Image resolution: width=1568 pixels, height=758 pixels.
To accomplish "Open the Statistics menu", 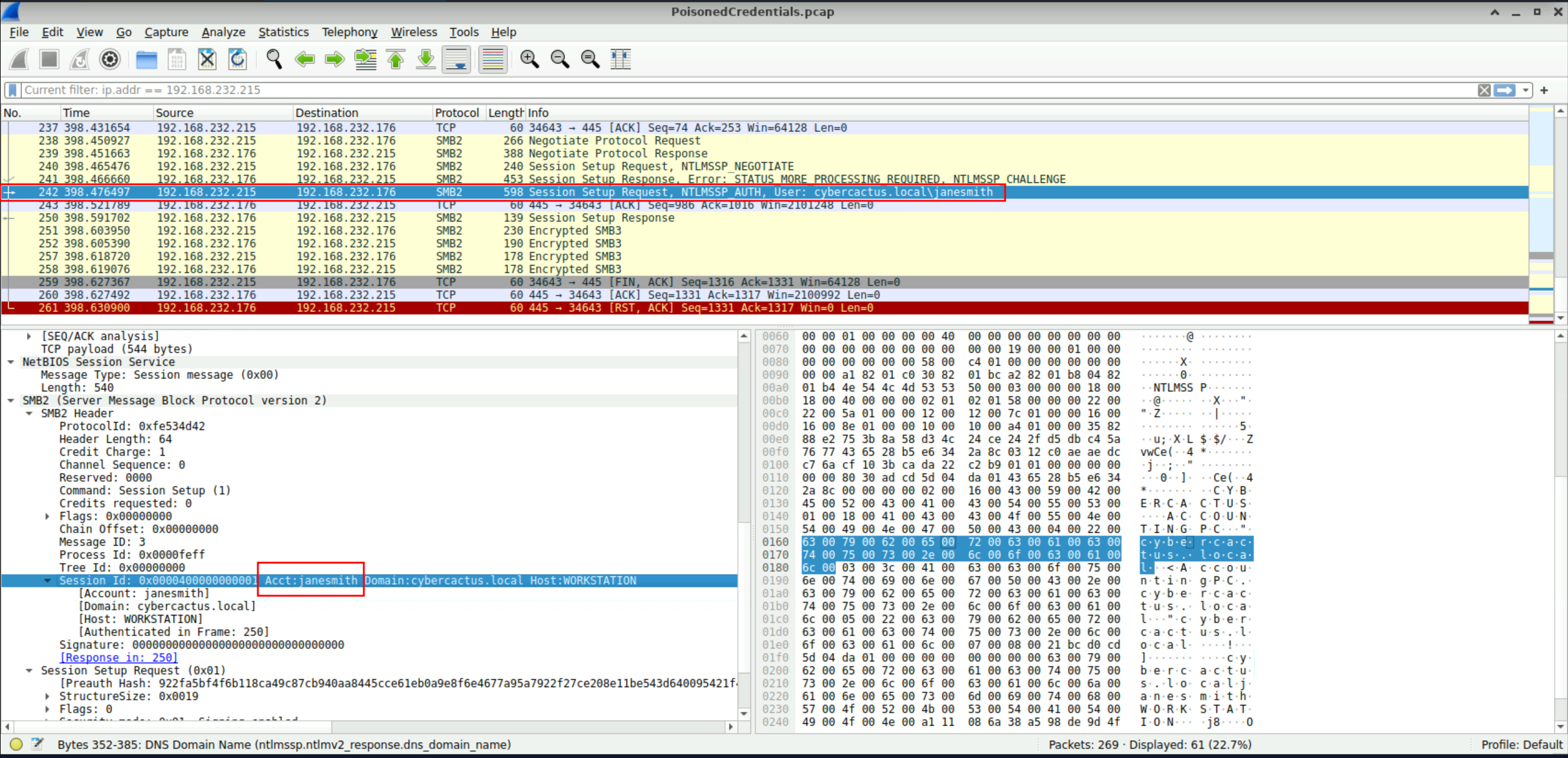I will (x=283, y=32).
